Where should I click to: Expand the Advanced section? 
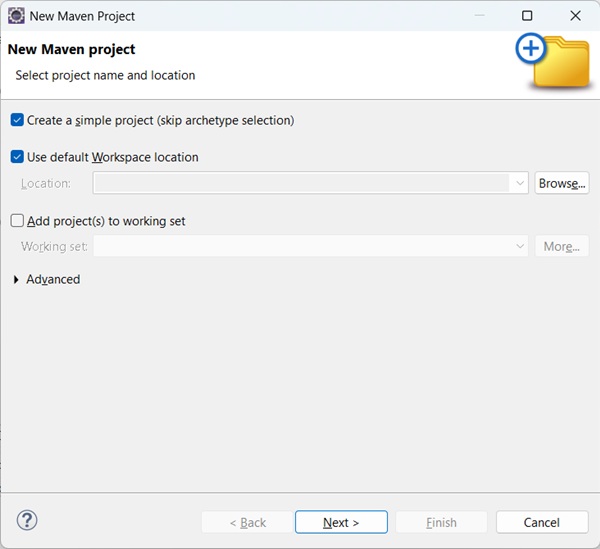point(17,280)
